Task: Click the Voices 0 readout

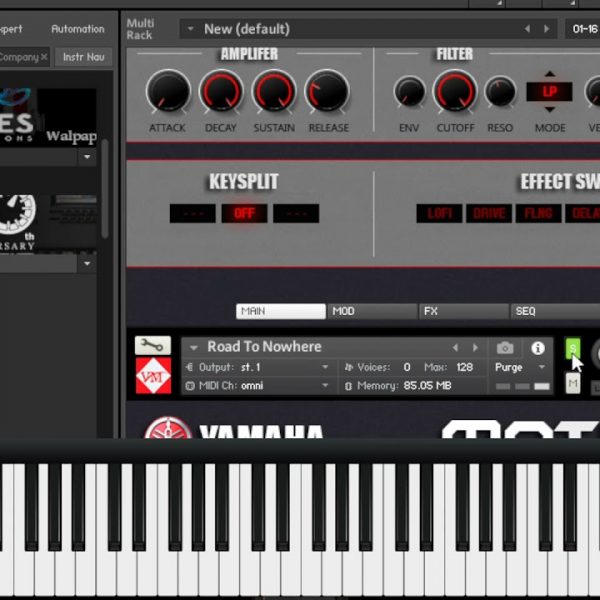Action: [407, 367]
